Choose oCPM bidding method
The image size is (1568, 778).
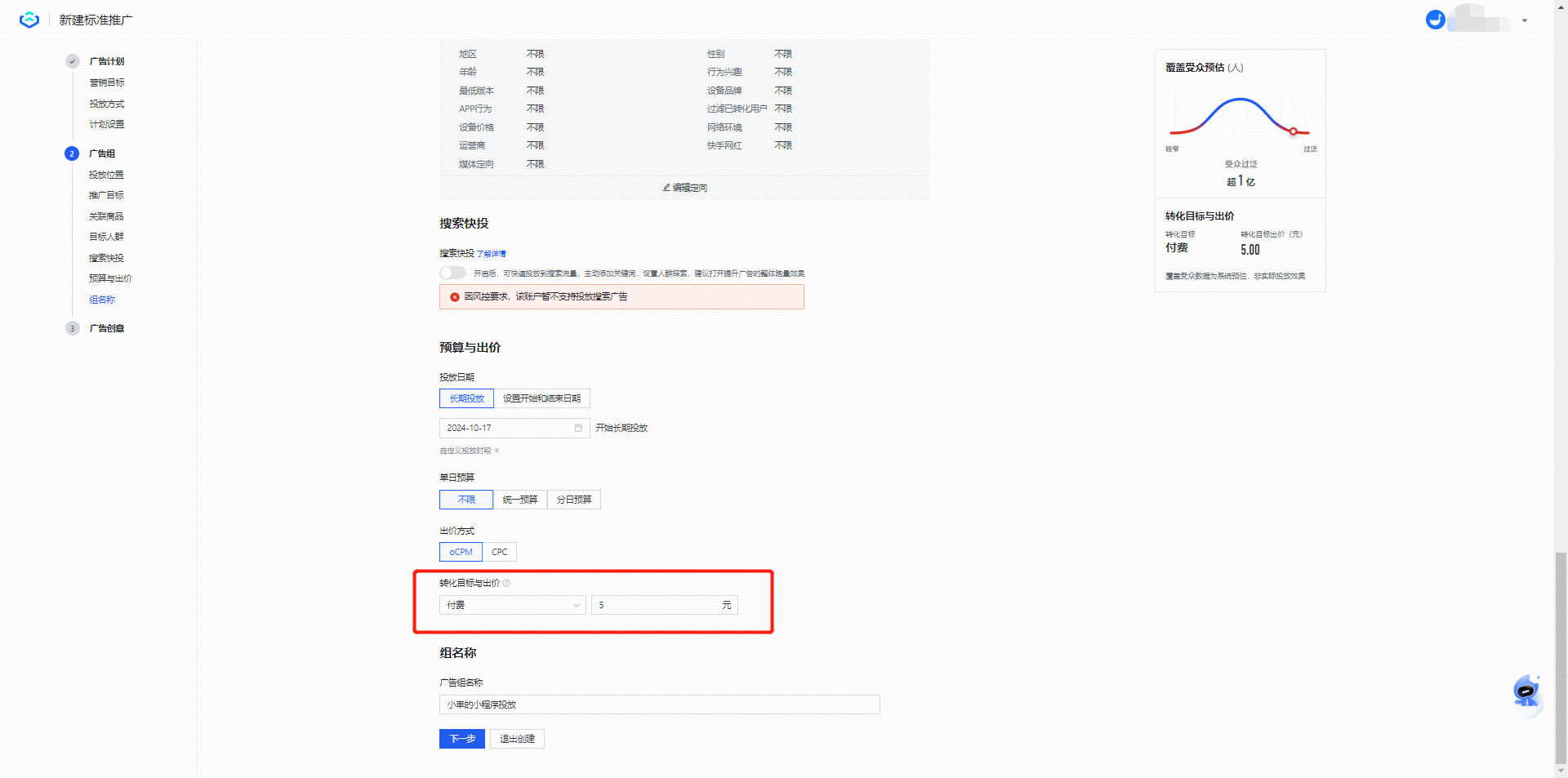(x=461, y=552)
